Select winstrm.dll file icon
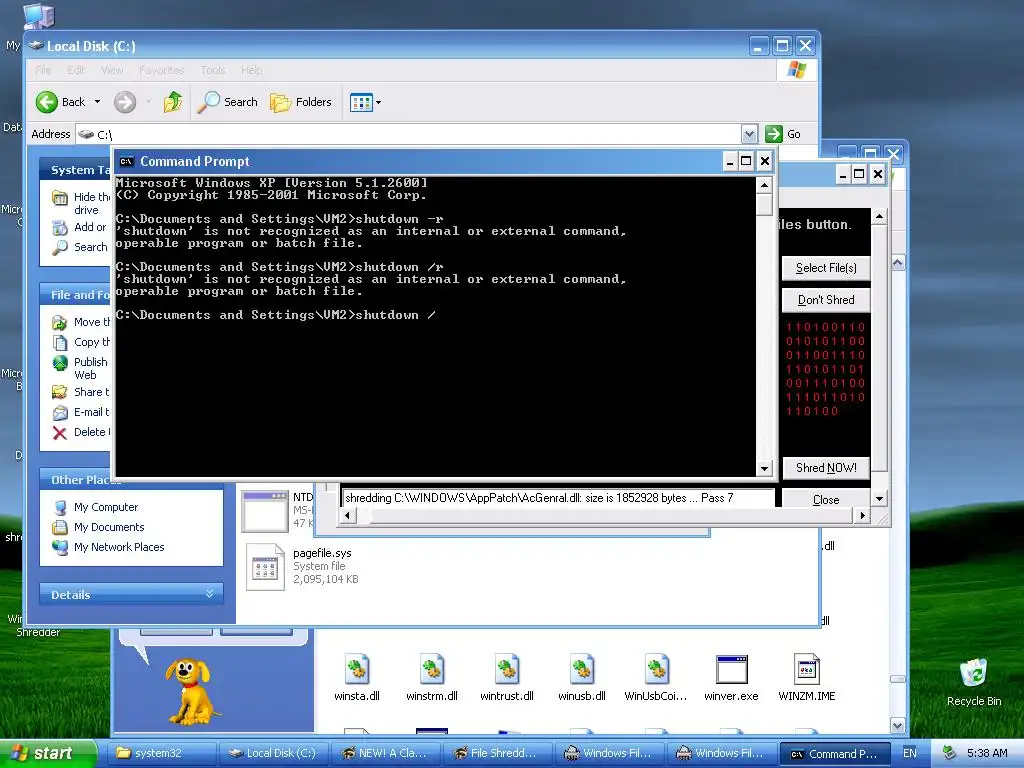Screen dimensions: 1024x768 pyautogui.click(x=432, y=677)
